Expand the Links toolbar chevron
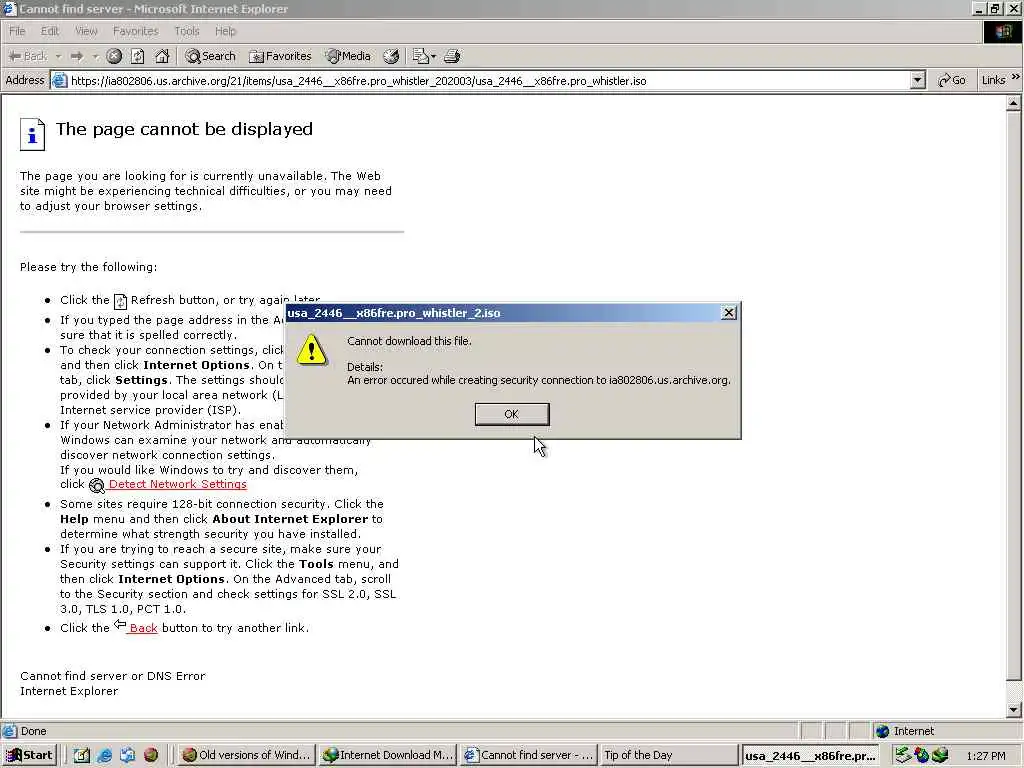This screenshot has width=1024, height=768. tap(1016, 77)
